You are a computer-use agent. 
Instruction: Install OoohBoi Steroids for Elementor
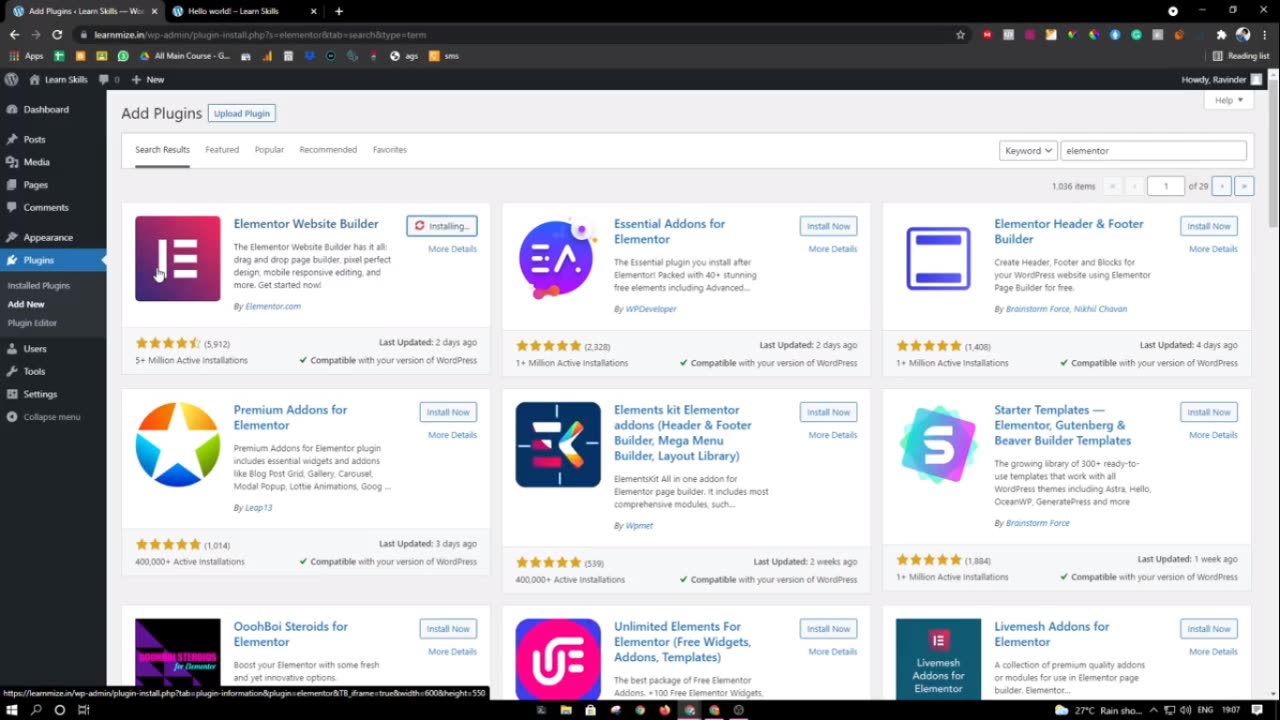coord(448,629)
